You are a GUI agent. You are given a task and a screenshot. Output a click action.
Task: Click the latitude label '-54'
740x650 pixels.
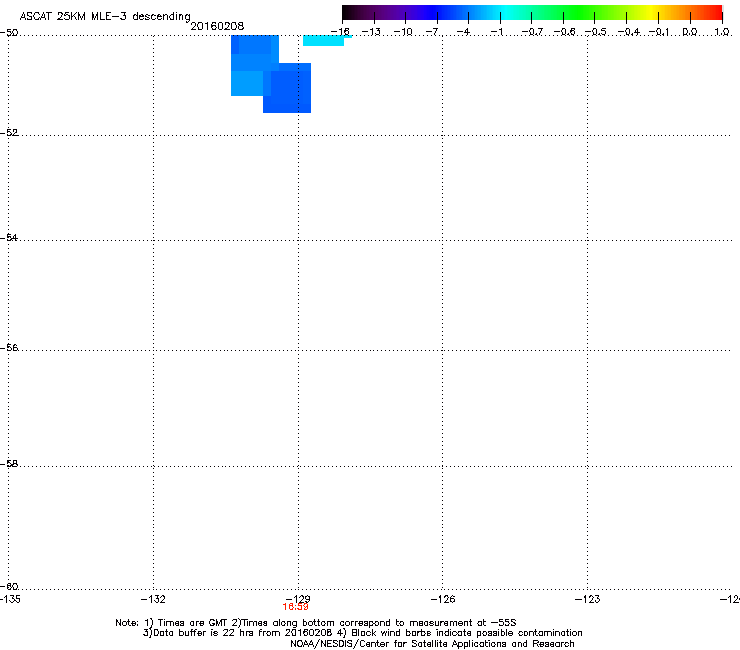point(9,238)
